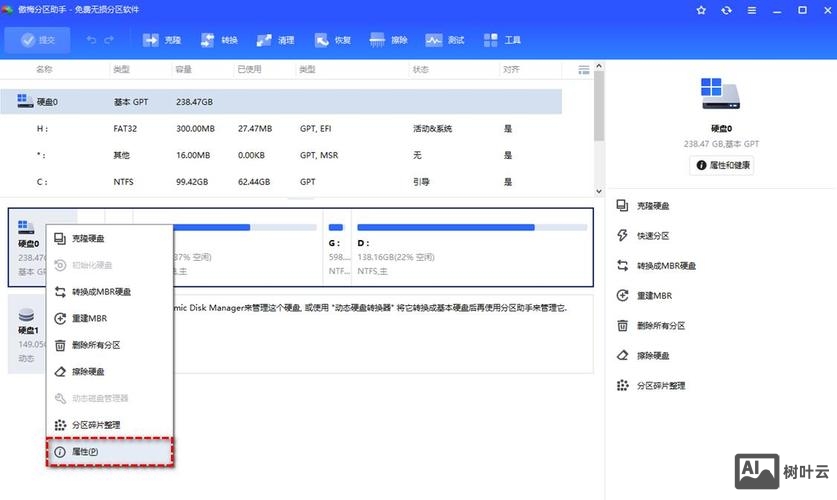Image resolution: width=837 pixels, height=500 pixels.
Task: Click clone icon beside context menu 克隆硬盘
Action: coord(60,238)
